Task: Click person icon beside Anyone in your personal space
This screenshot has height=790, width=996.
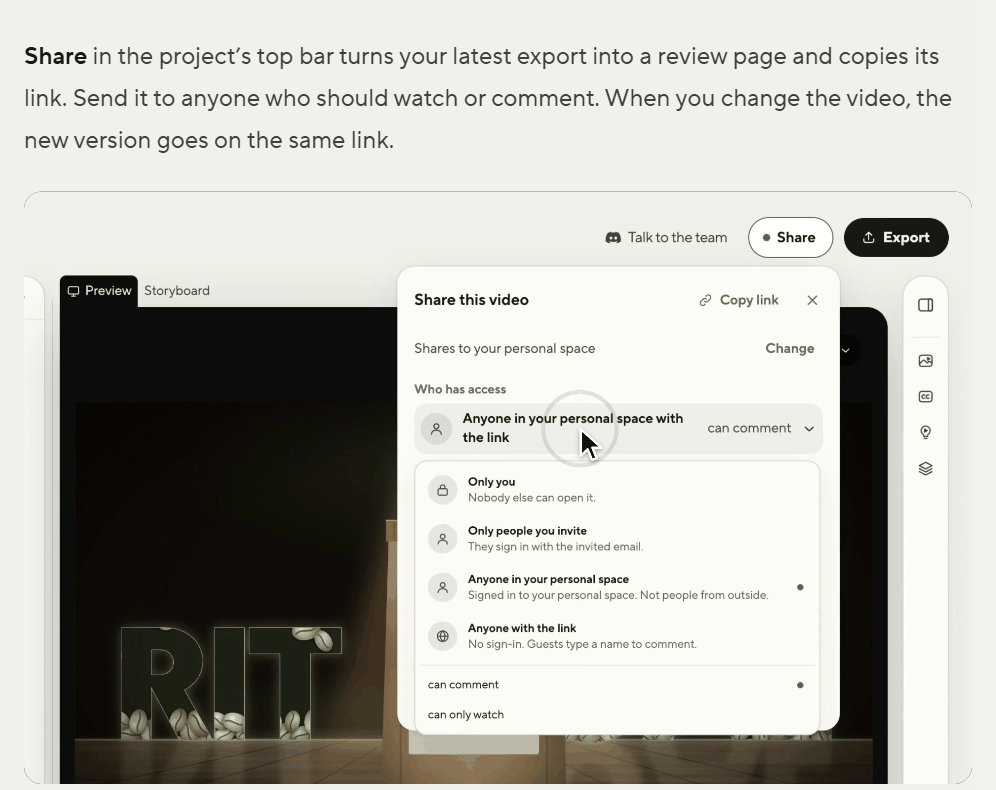Action: 443,587
